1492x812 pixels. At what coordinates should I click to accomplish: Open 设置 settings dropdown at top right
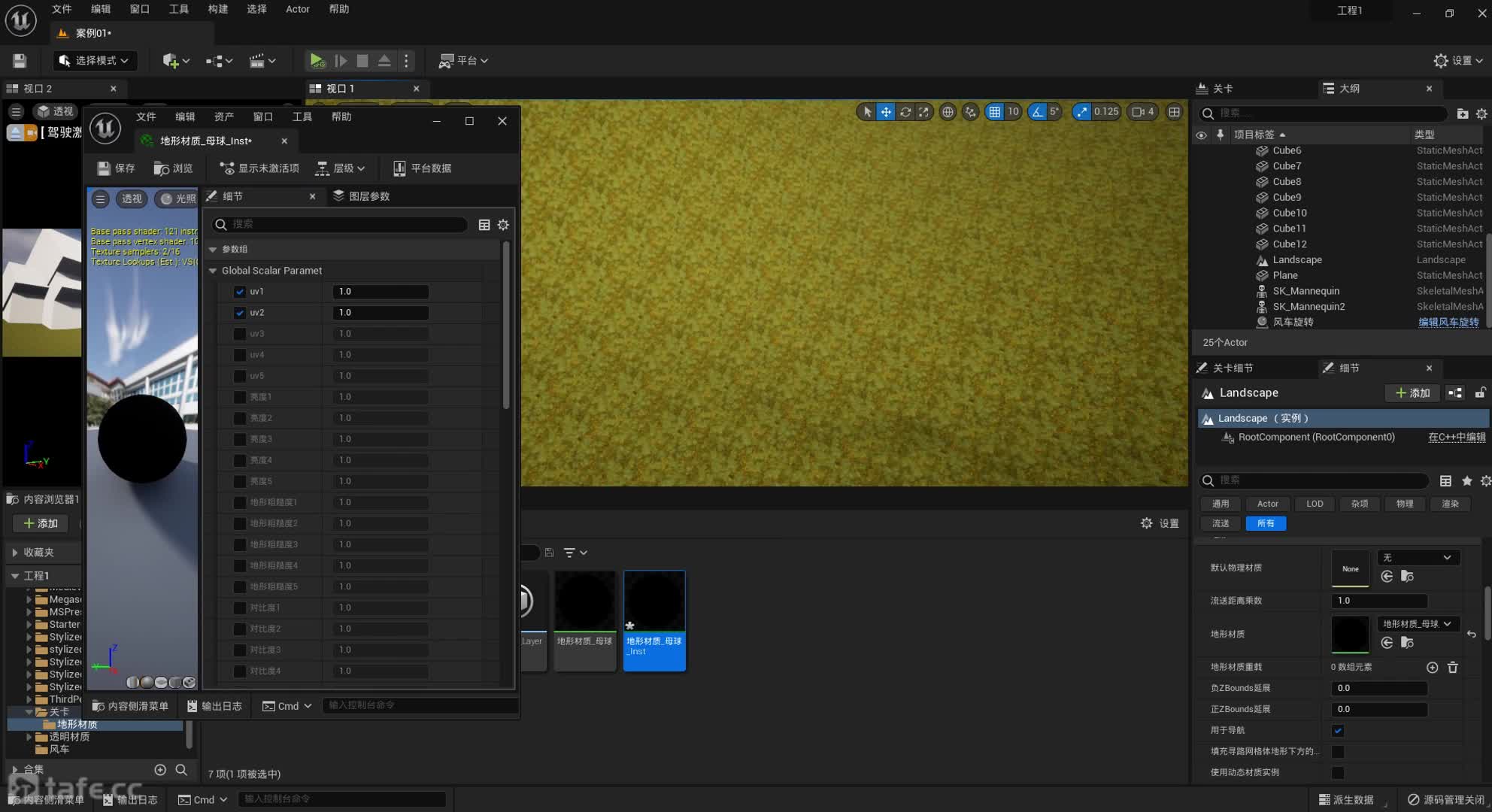(x=1458, y=60)
